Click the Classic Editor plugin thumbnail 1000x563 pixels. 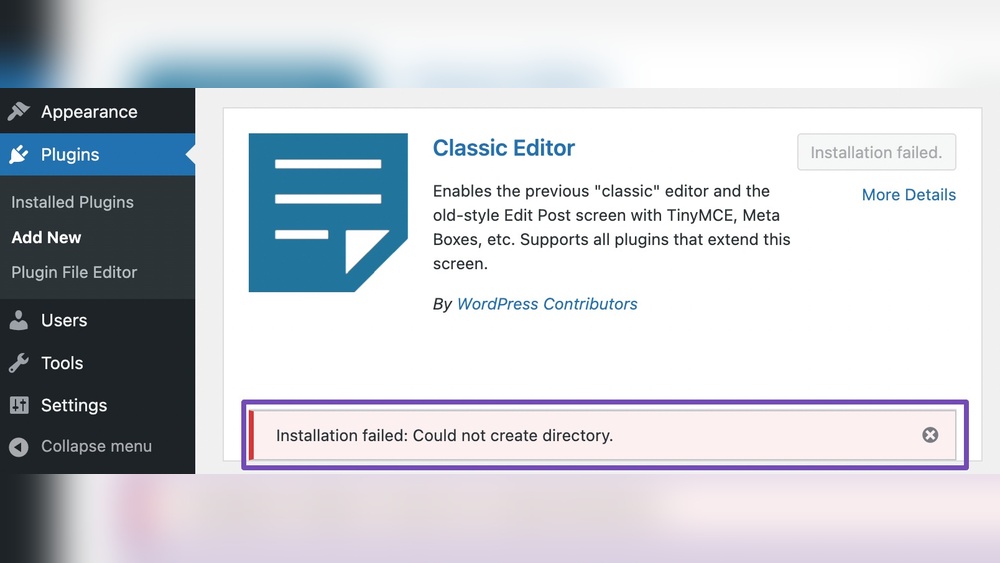[328, 212]
